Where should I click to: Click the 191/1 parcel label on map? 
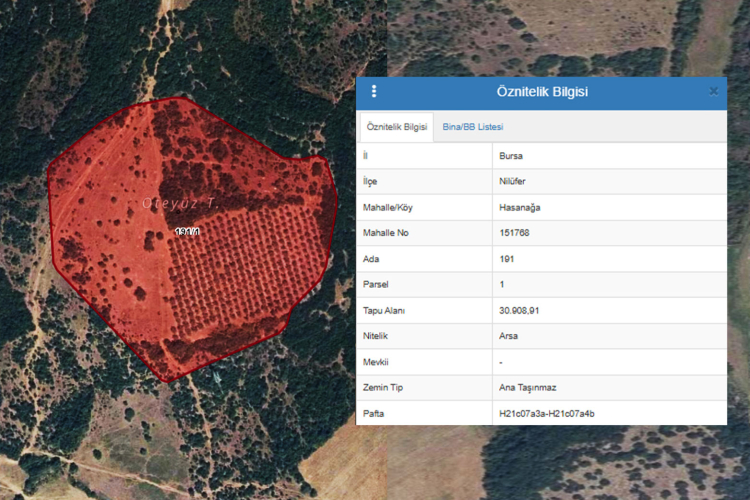187,231
